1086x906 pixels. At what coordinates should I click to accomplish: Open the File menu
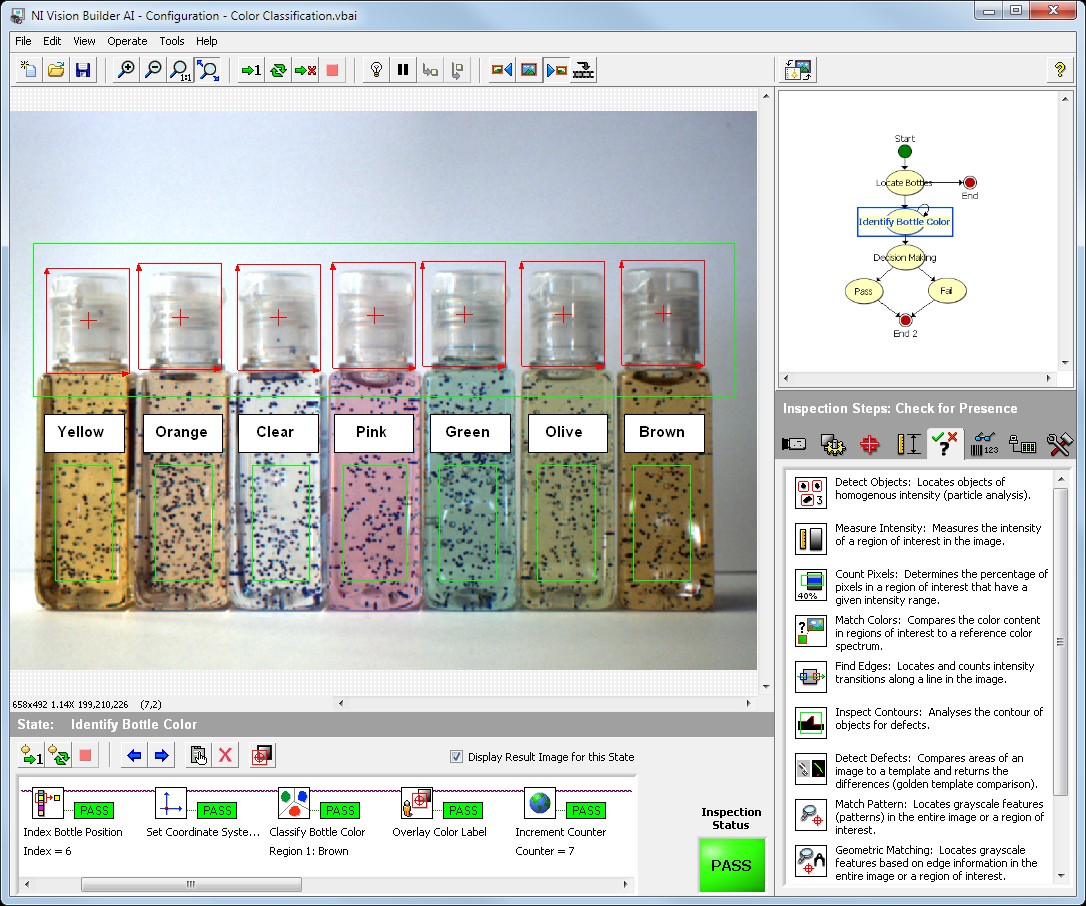tap(23, 41)
